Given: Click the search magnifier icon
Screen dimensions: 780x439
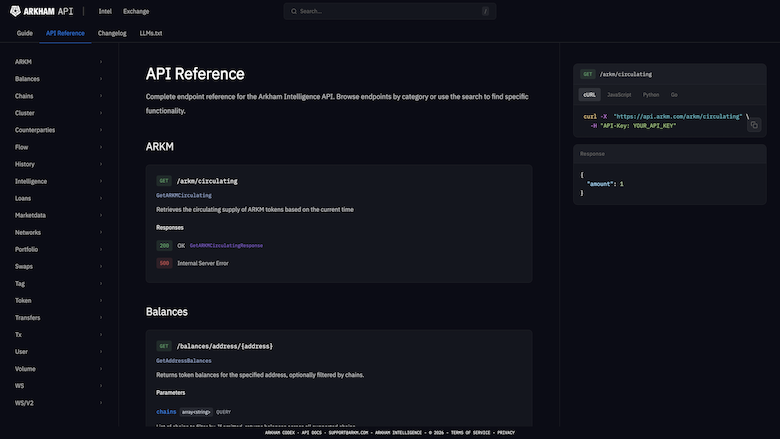Looking at the screenshot, I should pos(294,11).
